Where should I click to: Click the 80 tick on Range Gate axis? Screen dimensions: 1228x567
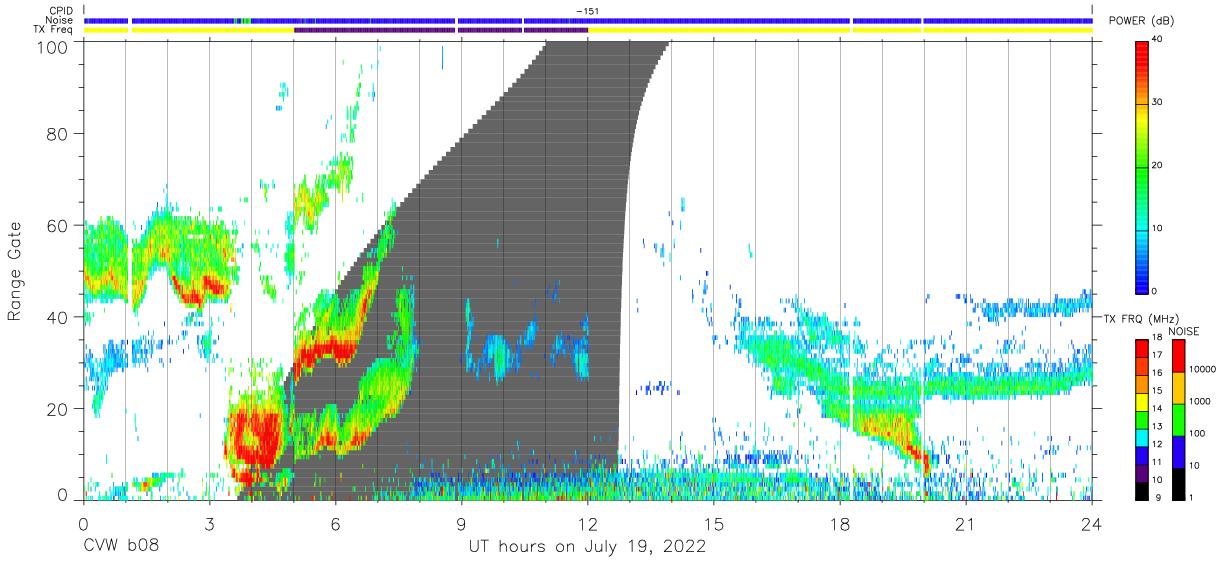(x=58, y=134)
